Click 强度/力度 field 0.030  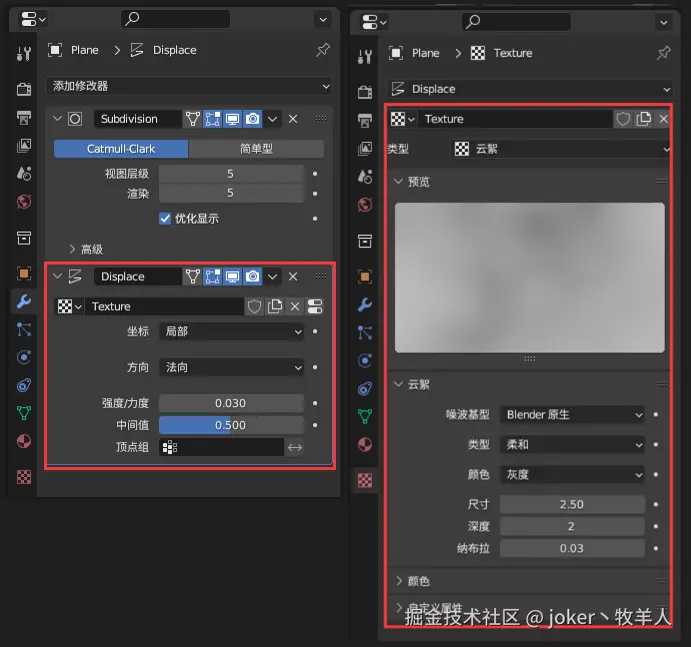point(231,403)
